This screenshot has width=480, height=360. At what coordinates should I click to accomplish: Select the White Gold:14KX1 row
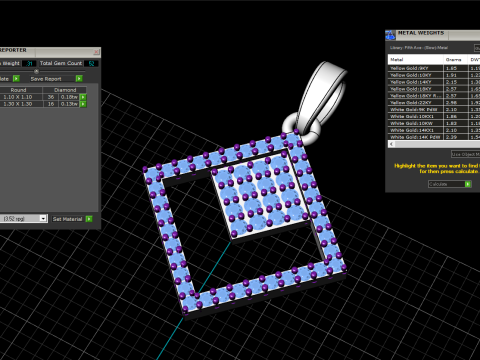pos(433,130)
